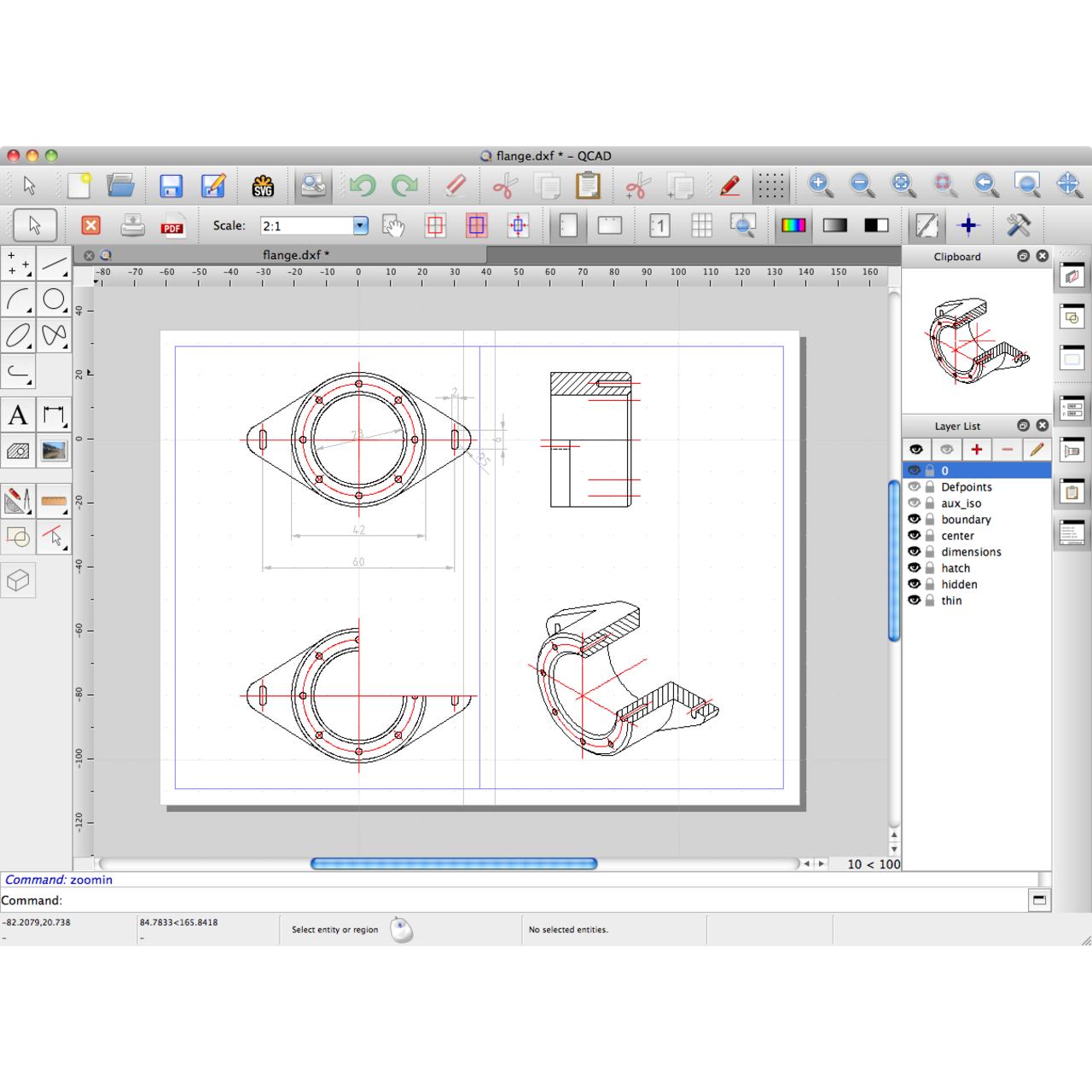Expand the line tools flyout
This screenshot has height=1092, width=1092.
54,264
